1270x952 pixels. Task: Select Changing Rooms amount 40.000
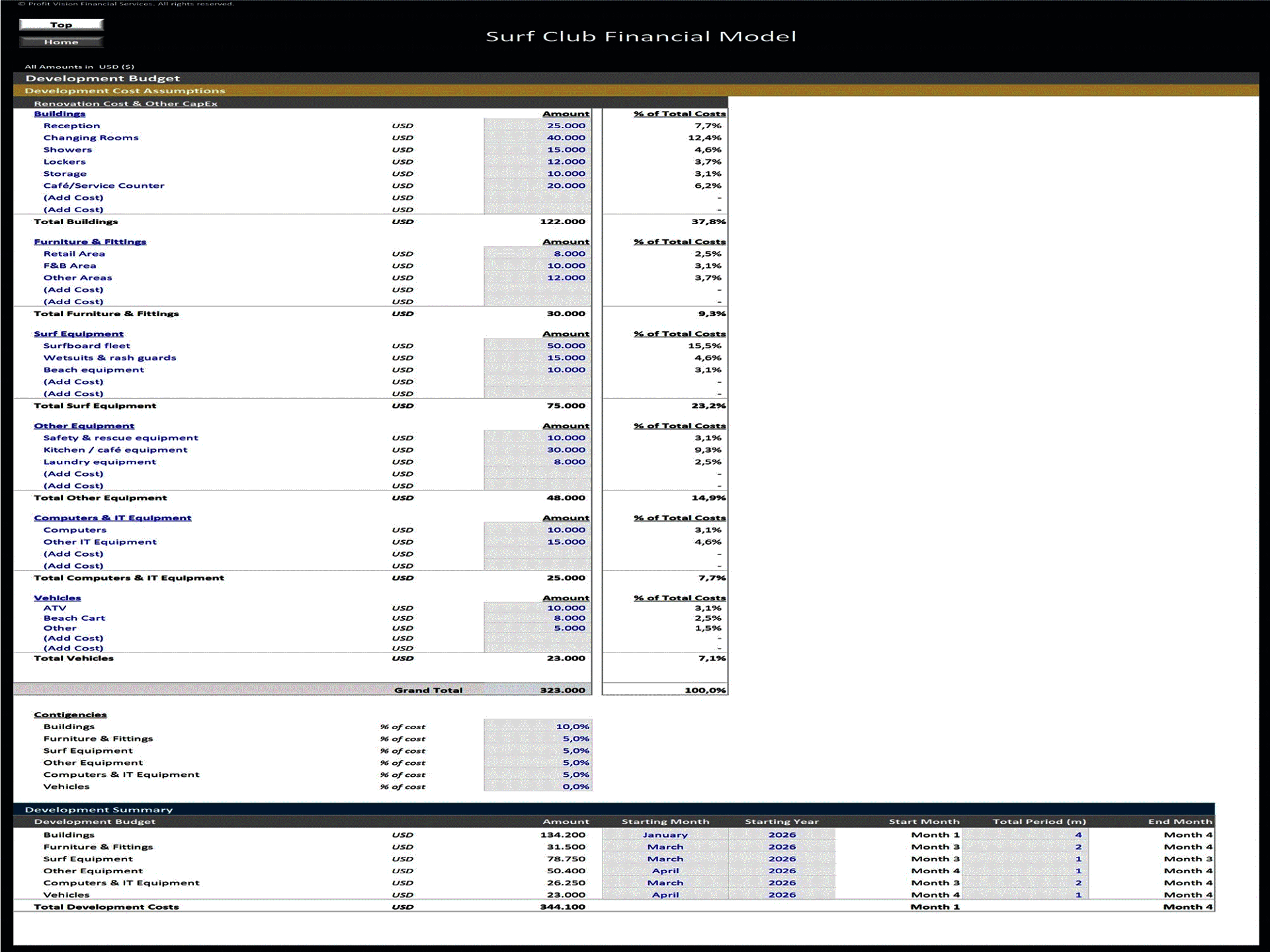[538, 138]
